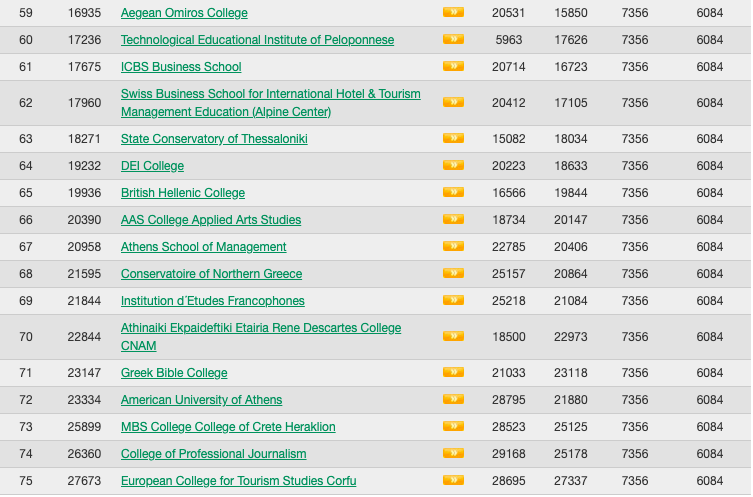Click orange details arrow for Athens School of Management
Screen dimensions: 753x497
point(453,246)
